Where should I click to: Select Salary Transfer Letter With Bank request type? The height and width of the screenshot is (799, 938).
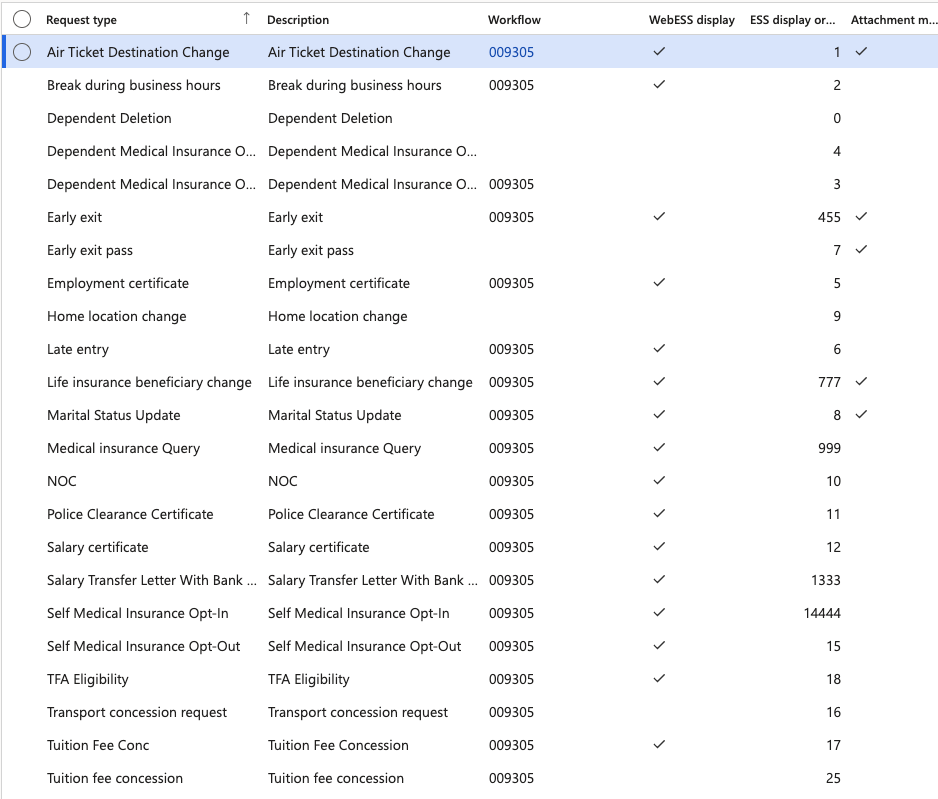(x=151, y=580)
